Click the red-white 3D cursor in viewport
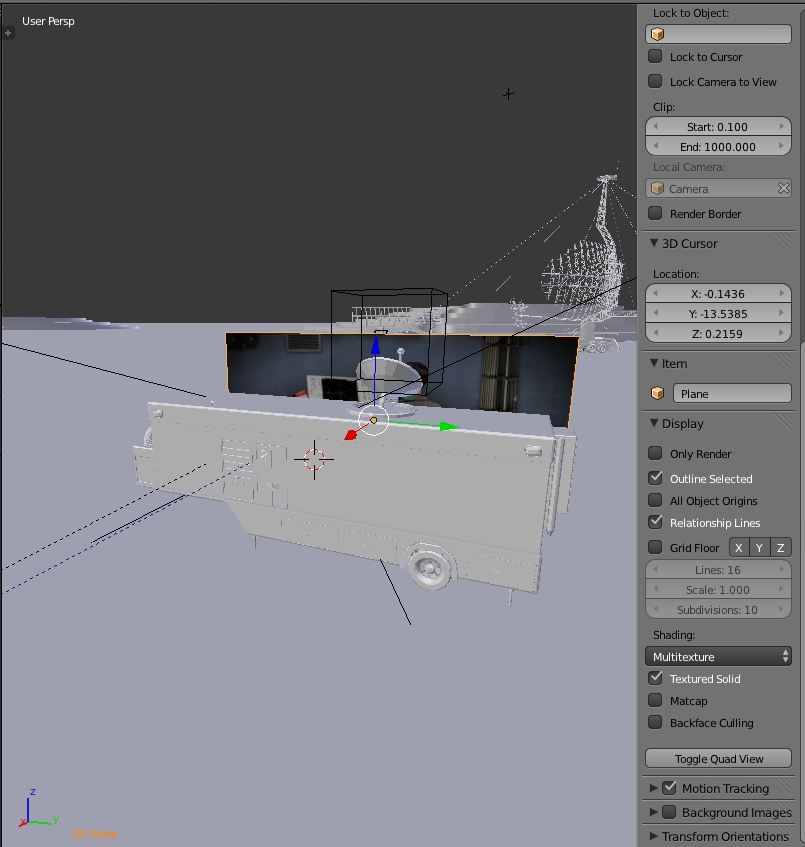Viewport: 805px width, 847px height. (x=314, y=459)
